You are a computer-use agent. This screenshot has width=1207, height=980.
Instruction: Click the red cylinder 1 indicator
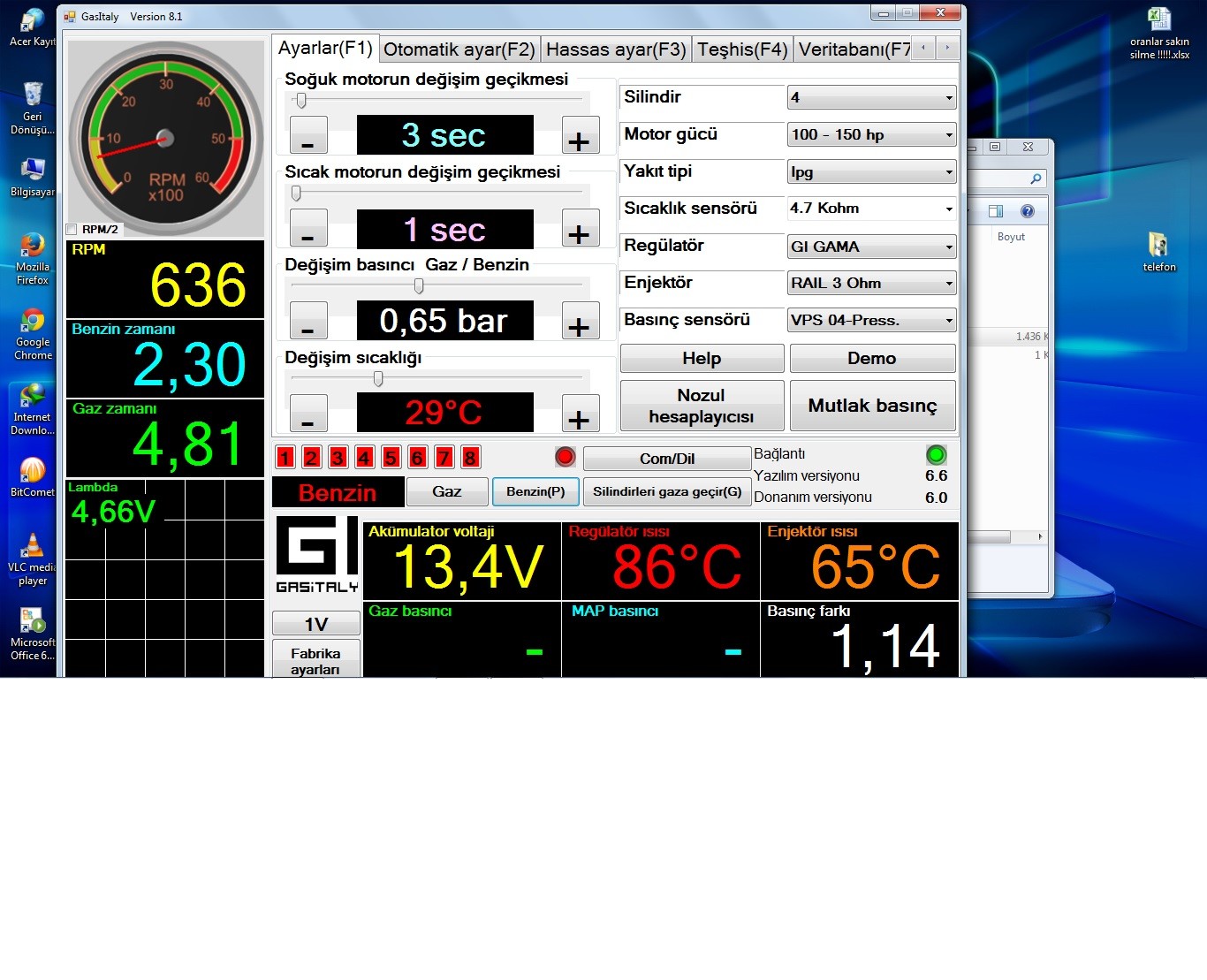(x=285, y=457)
